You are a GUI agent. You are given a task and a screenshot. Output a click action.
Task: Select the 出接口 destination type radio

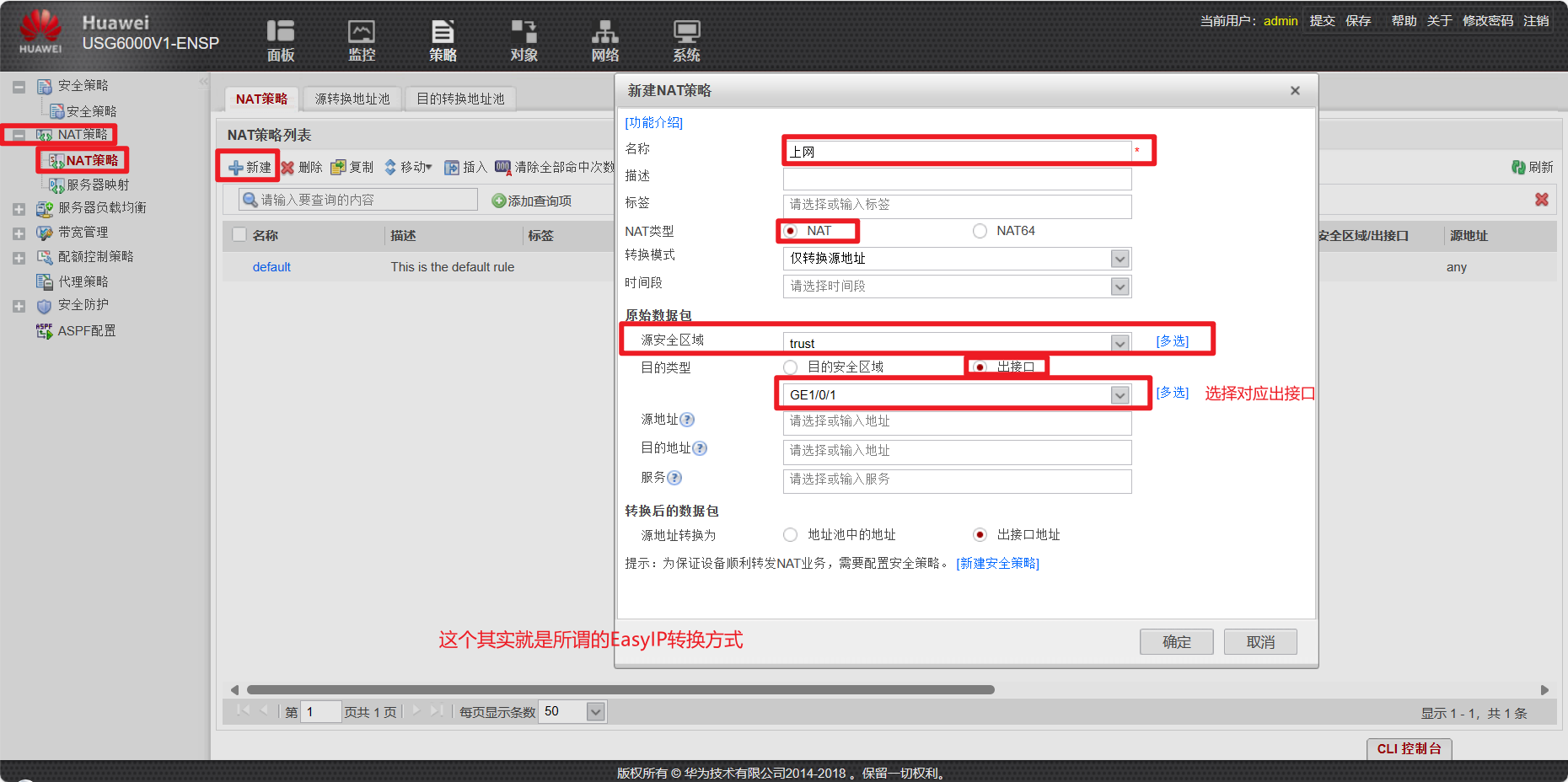coord(980,367)
